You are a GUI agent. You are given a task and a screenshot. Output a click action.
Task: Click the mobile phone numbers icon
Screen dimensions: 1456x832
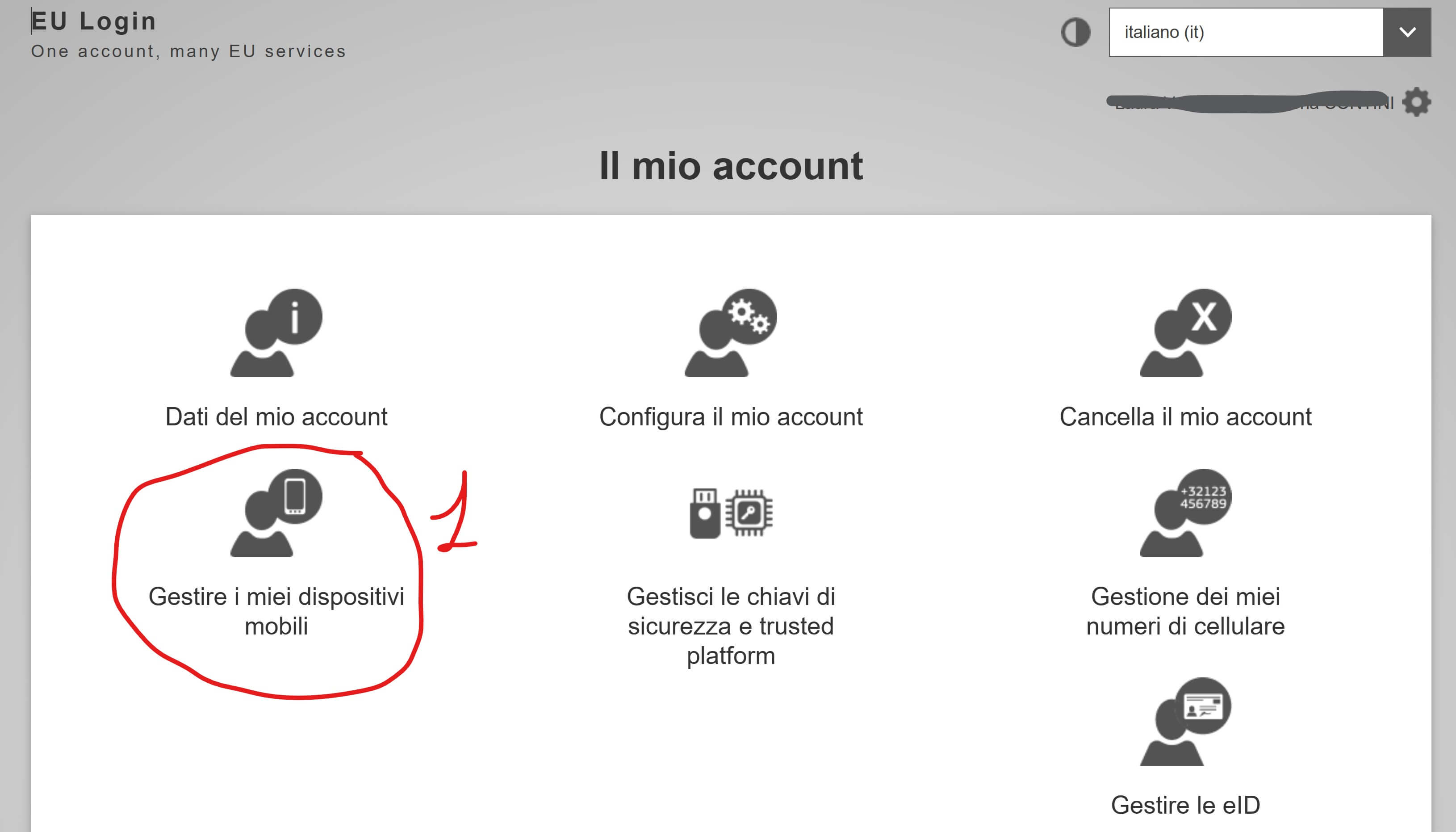[1185, 513]
